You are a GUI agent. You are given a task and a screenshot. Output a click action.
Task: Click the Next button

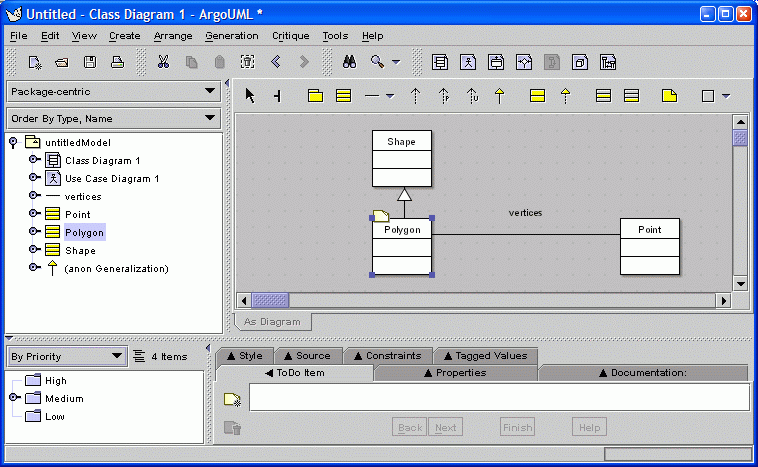[x=445, y=427]
